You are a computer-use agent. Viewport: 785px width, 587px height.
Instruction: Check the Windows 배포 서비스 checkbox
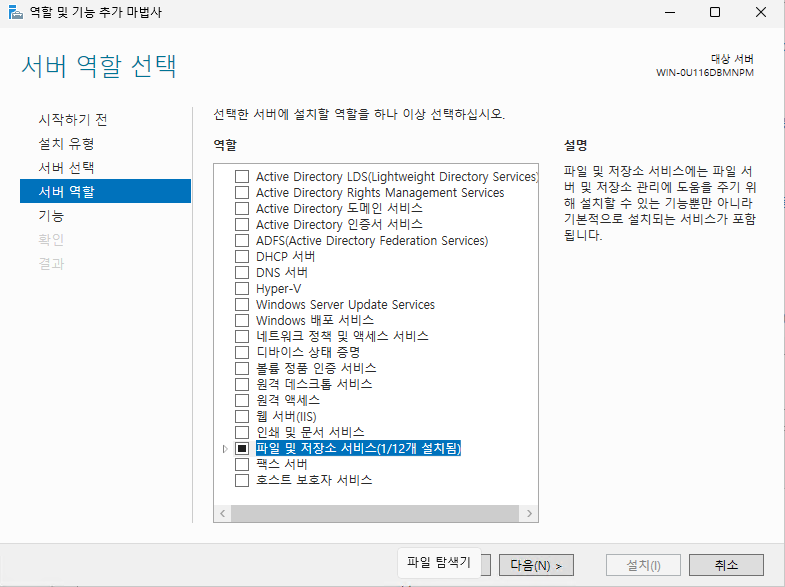(242, 320)
